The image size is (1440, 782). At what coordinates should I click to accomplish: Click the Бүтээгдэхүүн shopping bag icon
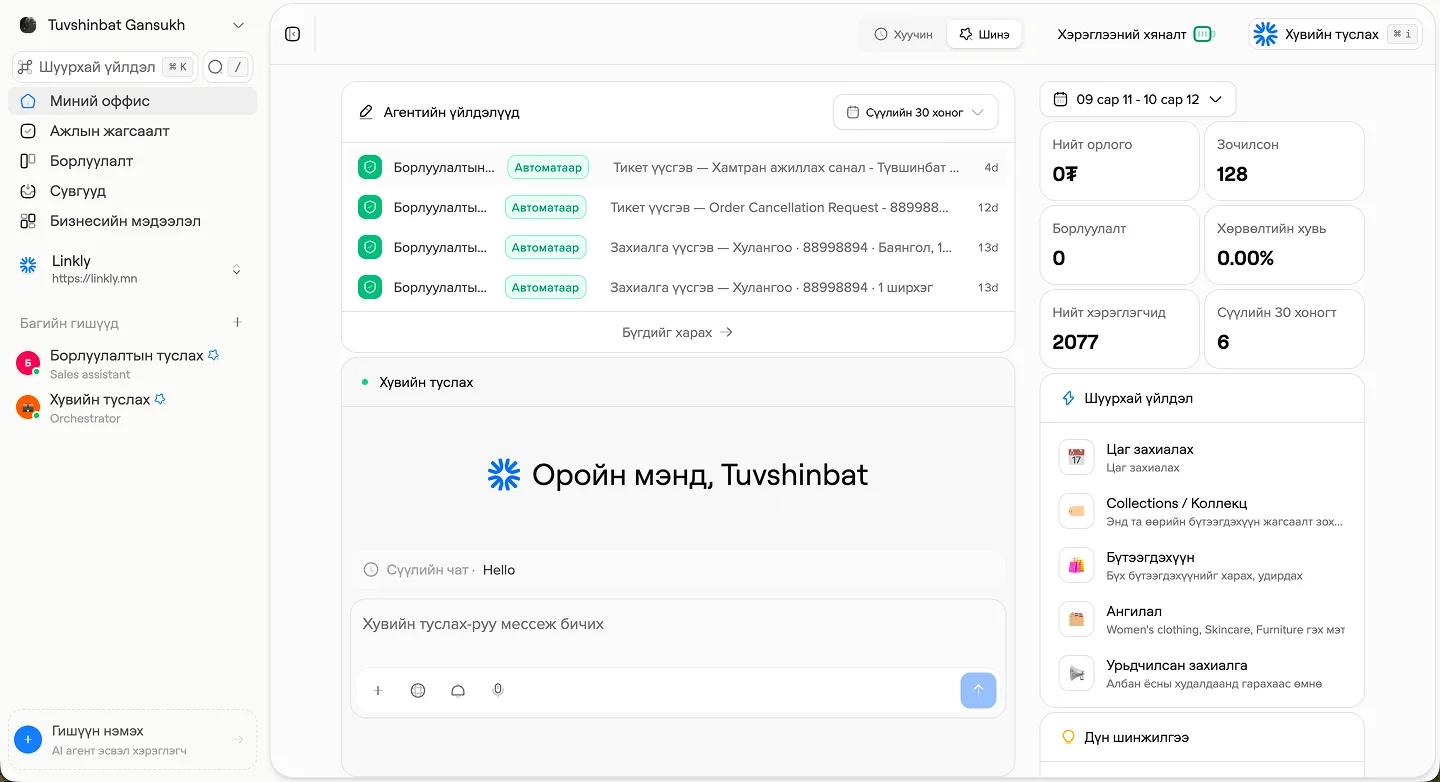pyautogui.click(x=1076, y=565)
